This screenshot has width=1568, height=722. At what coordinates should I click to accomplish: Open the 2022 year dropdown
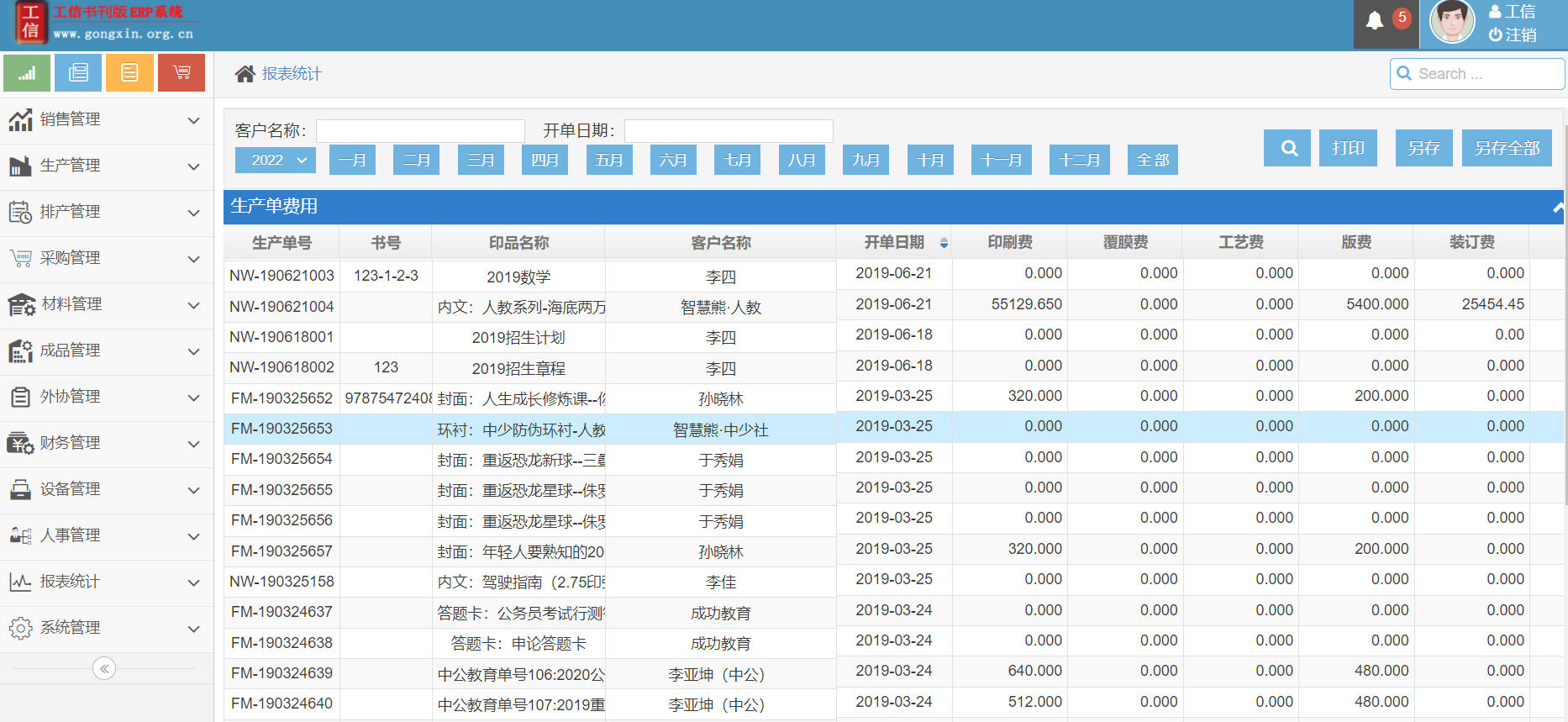pos(276,160)
